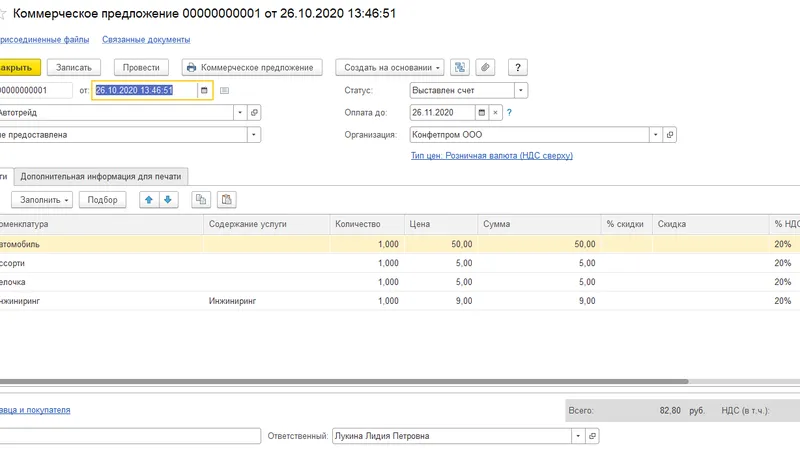Paste rows from the clipboard
The width and height of the screenshot is (800, 450).
(x=227, y=199)
